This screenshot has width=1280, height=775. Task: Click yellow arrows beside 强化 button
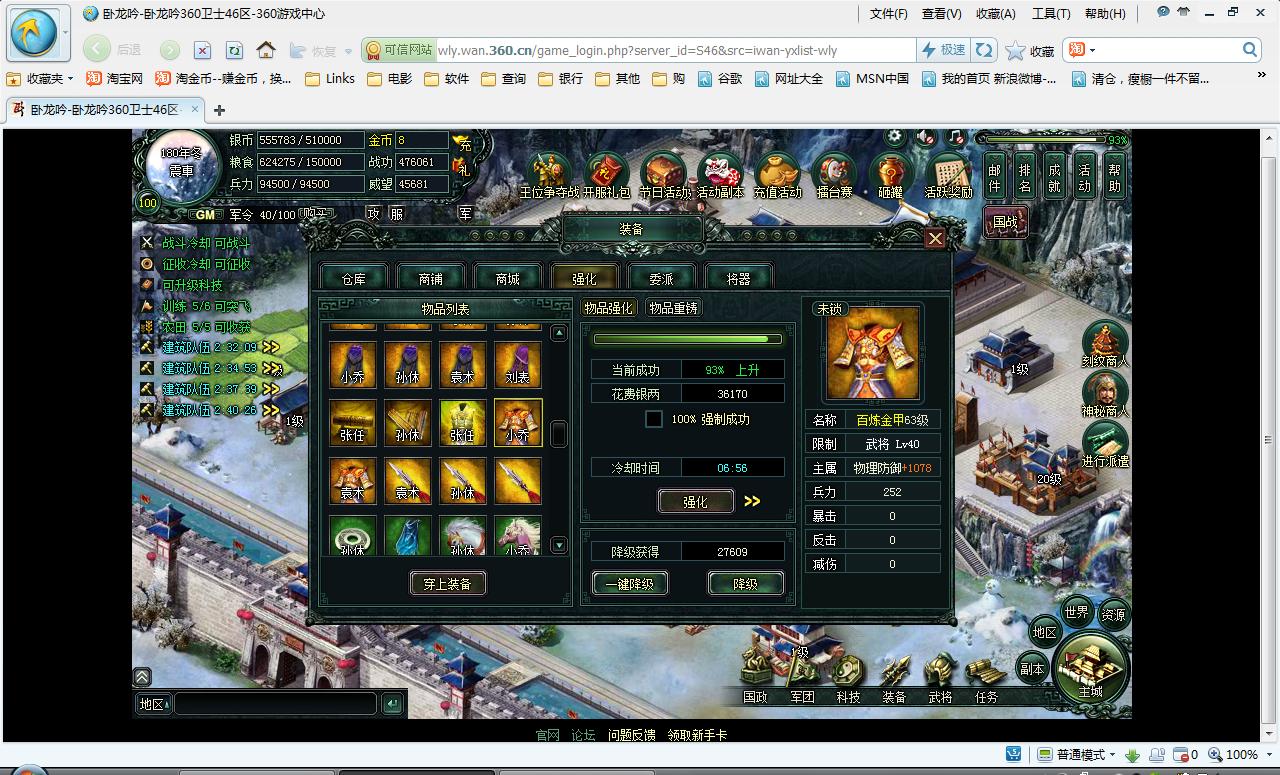point(752,501)
